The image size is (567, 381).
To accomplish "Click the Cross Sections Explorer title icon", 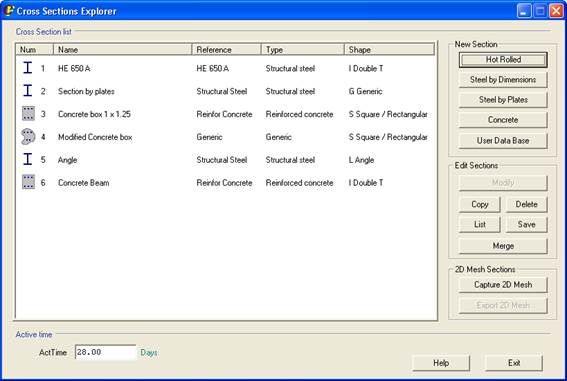I will click(8, 10).
